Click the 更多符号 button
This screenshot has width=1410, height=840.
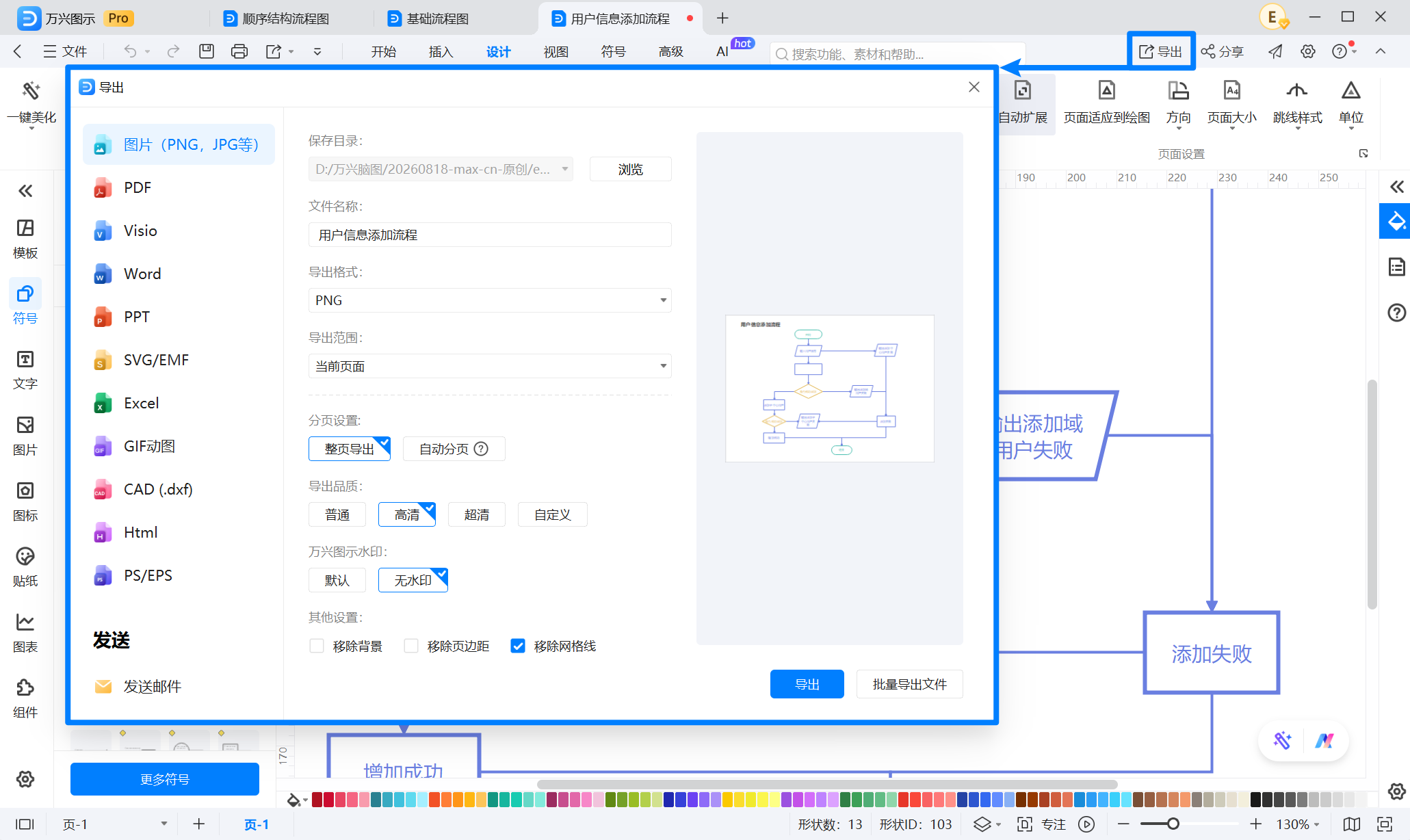pyautogui.click(x=164, y=779)
